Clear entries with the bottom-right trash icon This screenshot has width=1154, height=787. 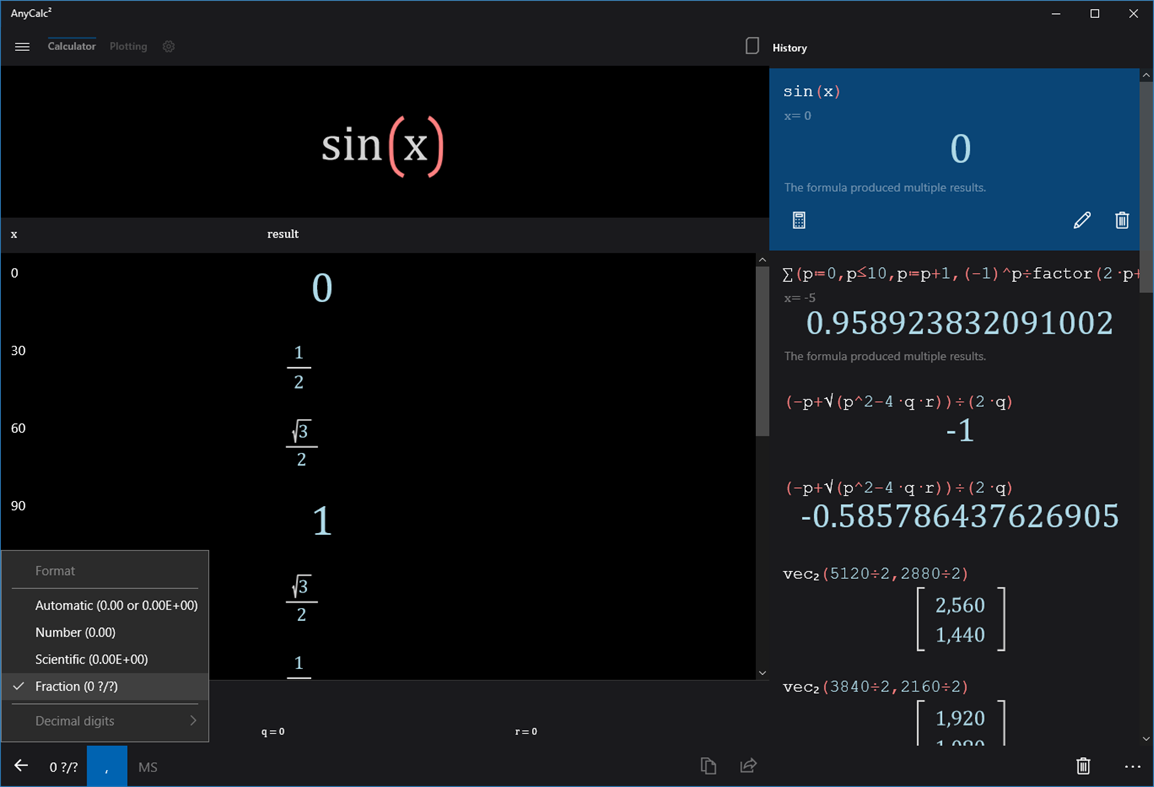tap(1083, 765)
